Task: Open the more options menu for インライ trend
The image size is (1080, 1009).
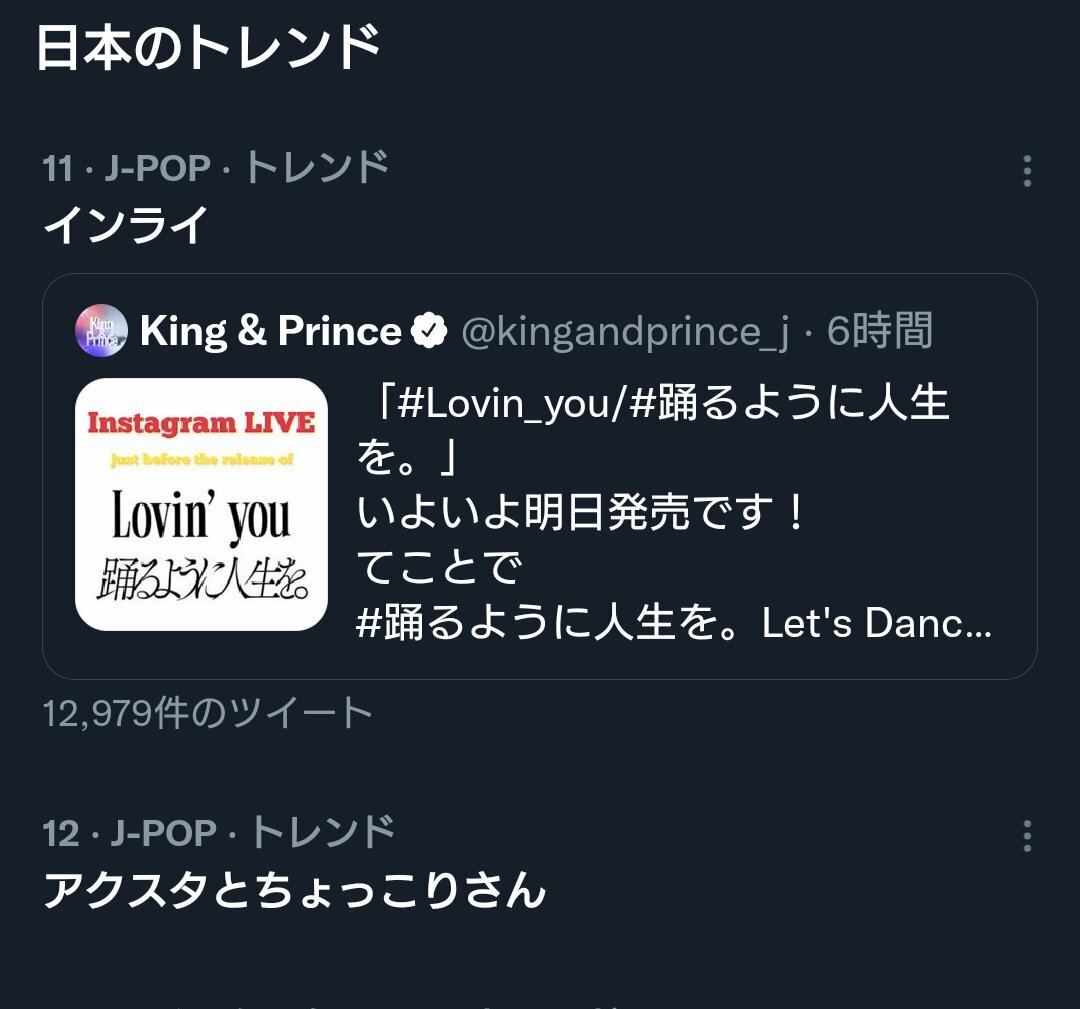Action: tap(1027, 172)
